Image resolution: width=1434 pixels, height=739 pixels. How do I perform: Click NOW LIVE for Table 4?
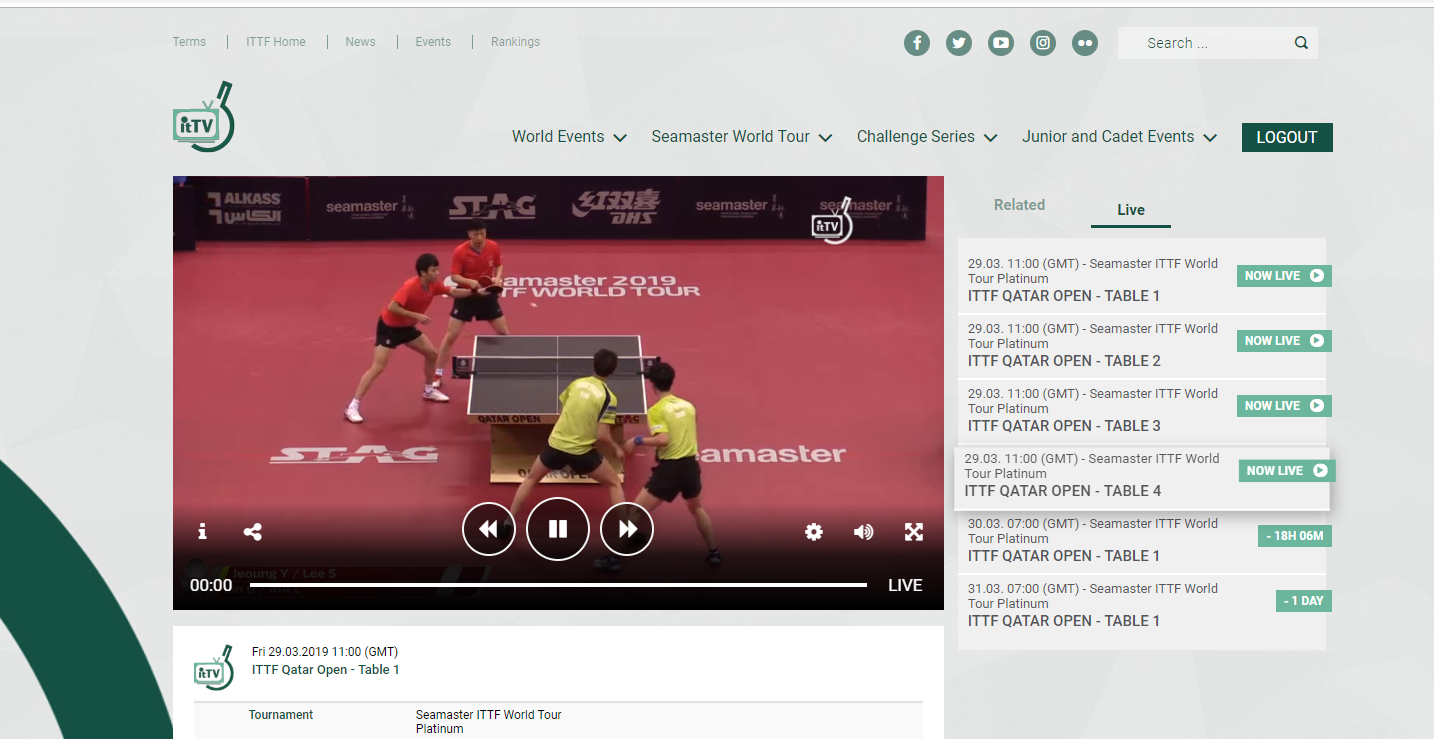pos(1286,471)
